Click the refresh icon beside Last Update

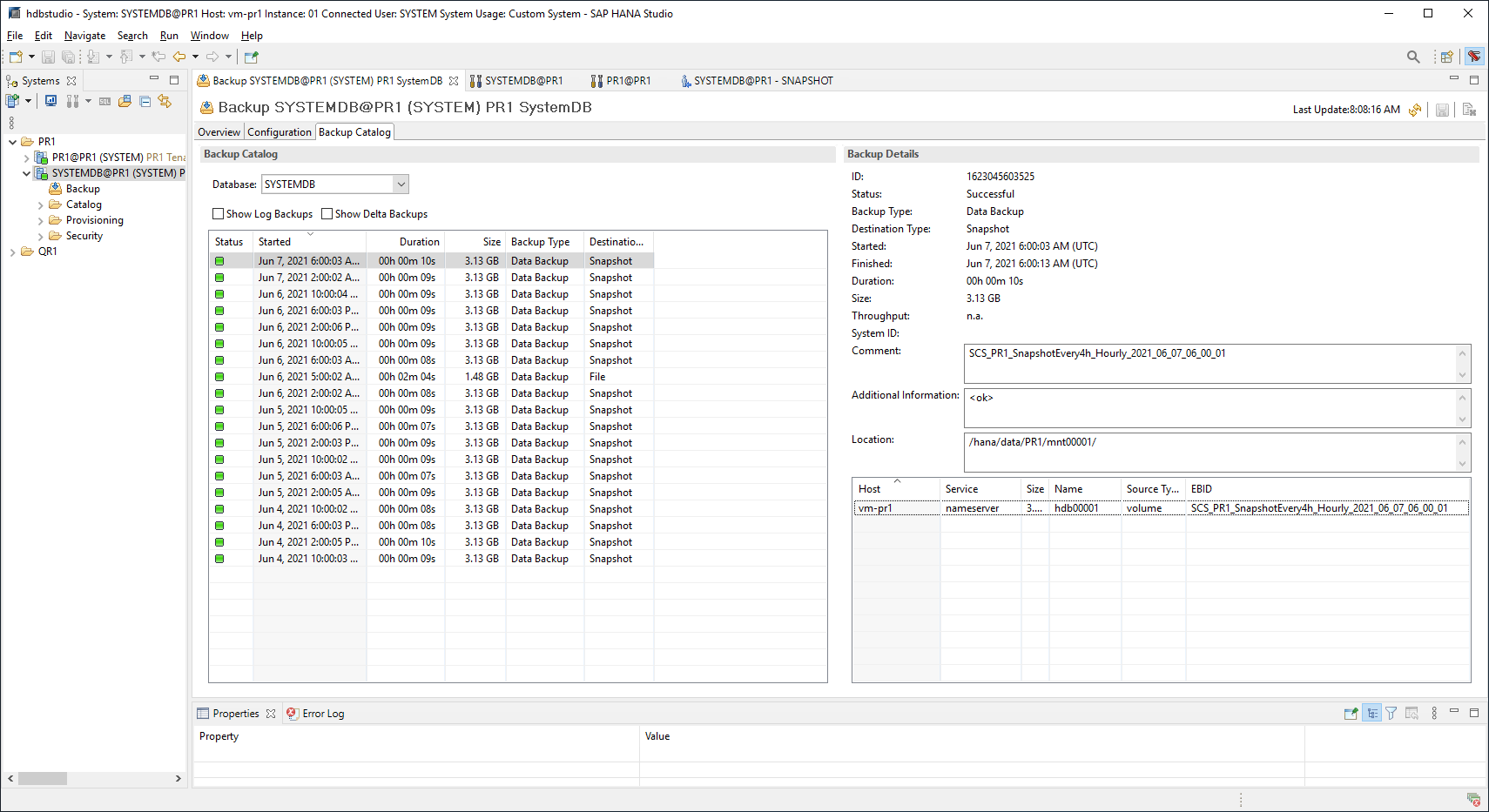(1415, 110)
